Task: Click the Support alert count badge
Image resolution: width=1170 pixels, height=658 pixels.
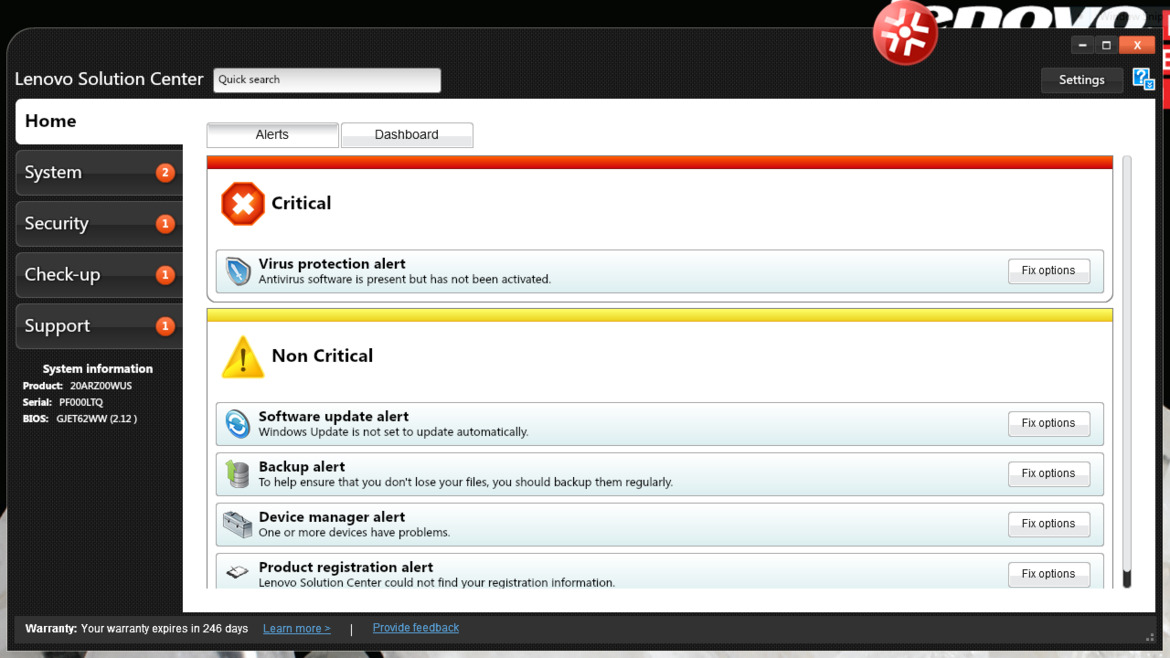Action: (165, 326)
